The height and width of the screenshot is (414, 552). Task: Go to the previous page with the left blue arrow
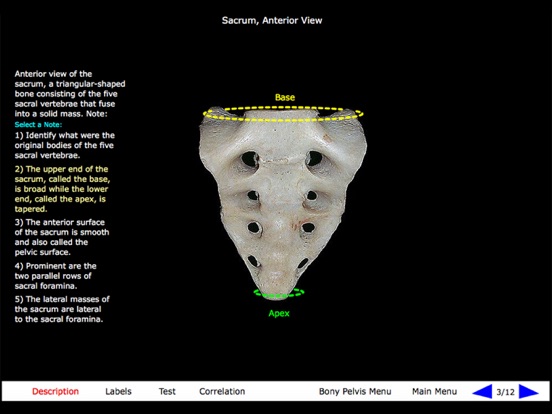click(482, 391)
